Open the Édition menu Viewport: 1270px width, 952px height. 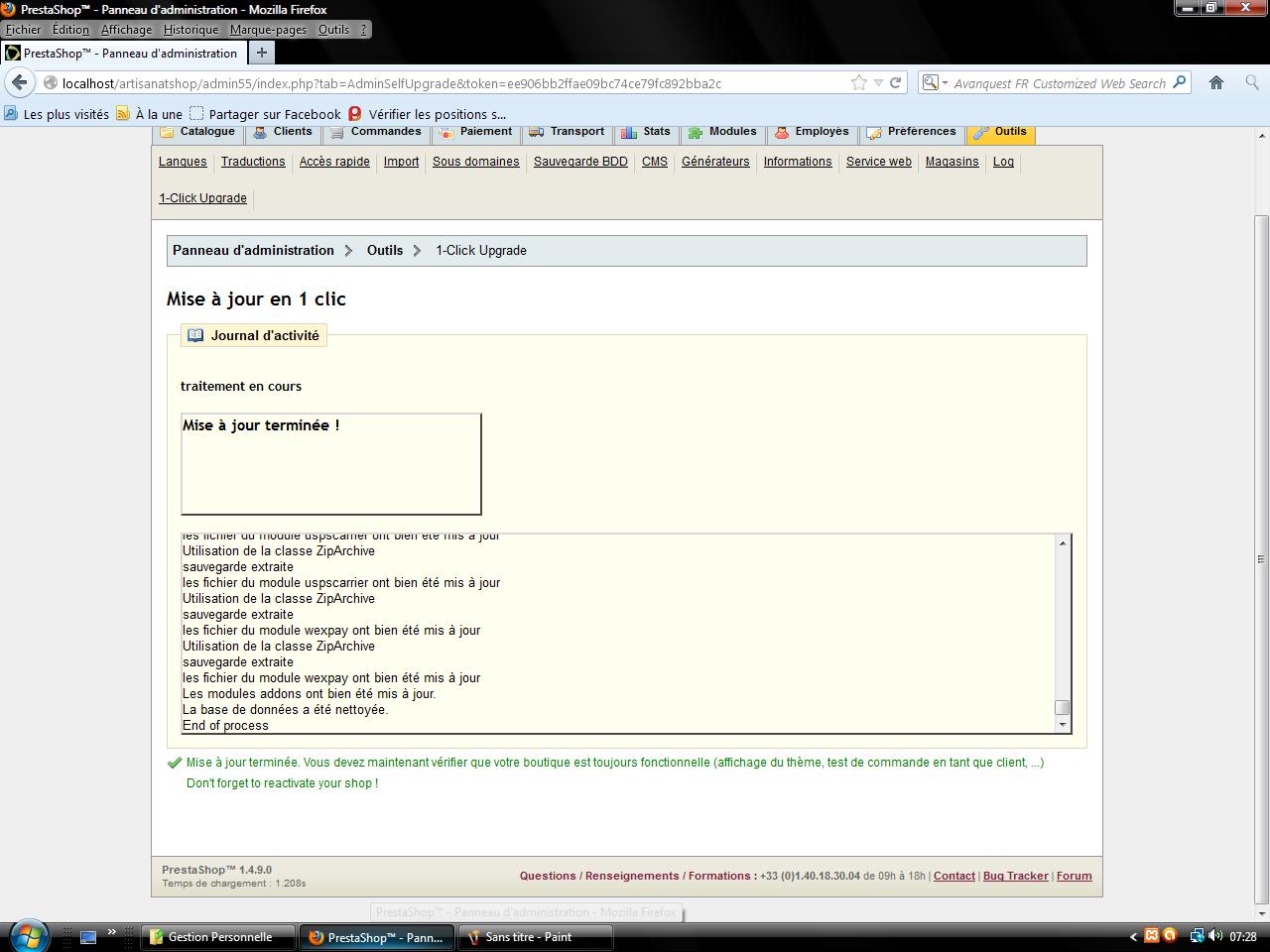[70, 30]
